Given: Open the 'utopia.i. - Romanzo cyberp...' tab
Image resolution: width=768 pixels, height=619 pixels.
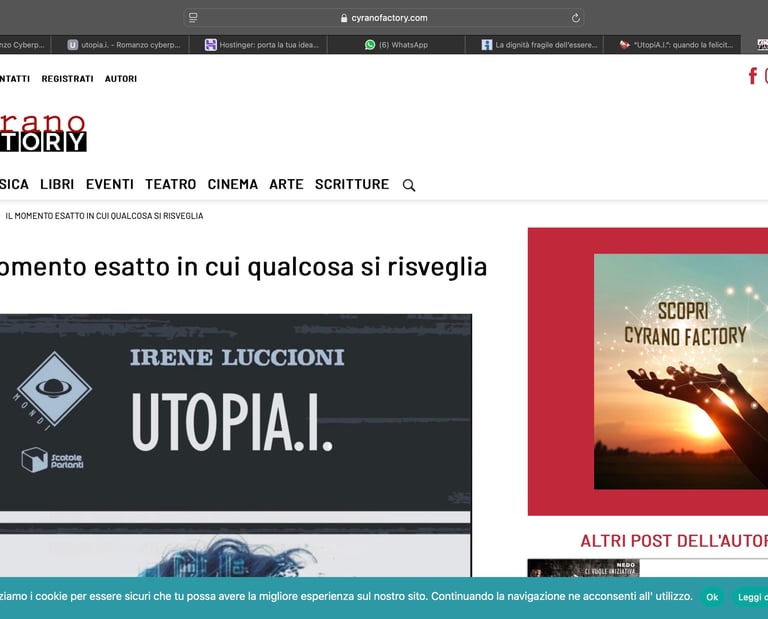Looking at the screenshot, I should [x=120, y=45].
